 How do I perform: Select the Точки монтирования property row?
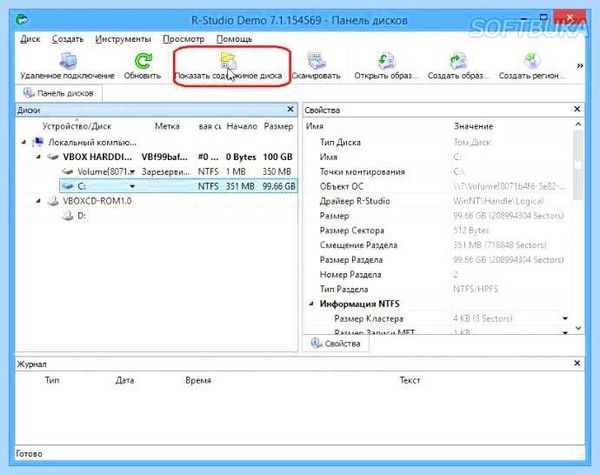[439, 172]
